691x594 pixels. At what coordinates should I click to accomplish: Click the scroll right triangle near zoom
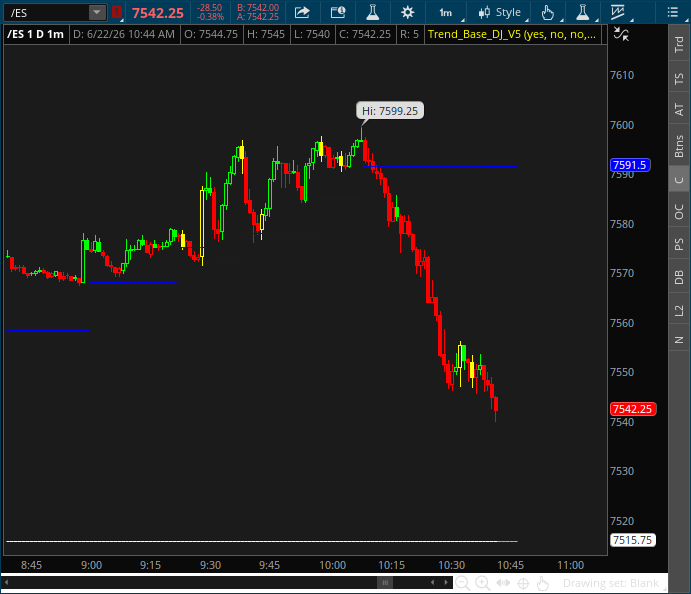[x=446, y=583]
